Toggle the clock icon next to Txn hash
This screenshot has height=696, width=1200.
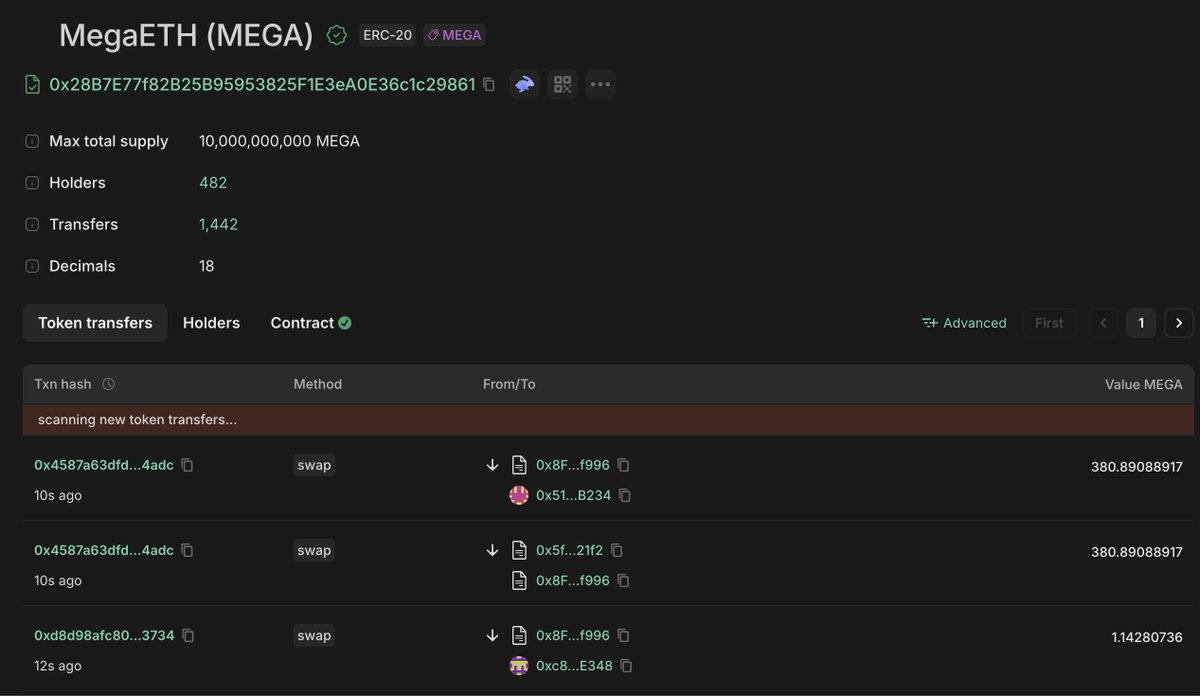108,384
